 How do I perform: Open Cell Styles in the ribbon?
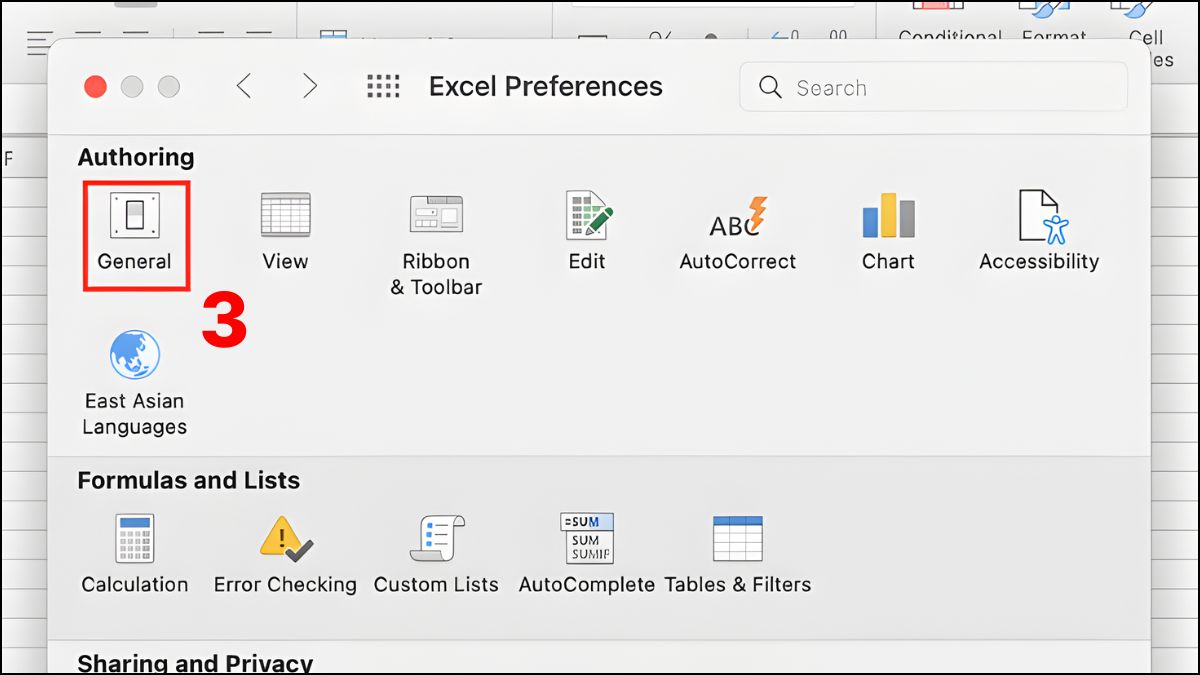[1148, 25]
